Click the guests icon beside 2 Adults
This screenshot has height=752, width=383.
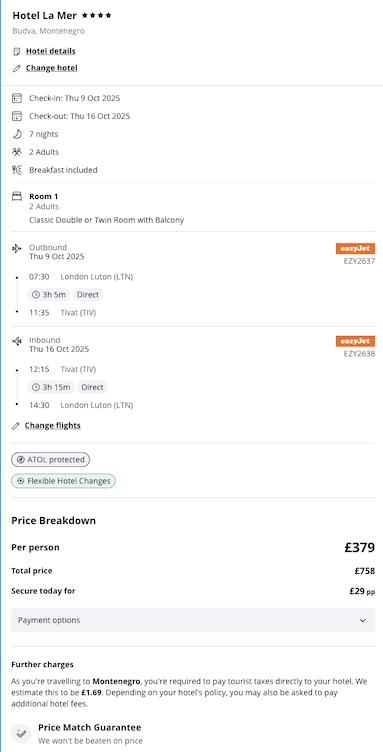[x=17, y=152]
